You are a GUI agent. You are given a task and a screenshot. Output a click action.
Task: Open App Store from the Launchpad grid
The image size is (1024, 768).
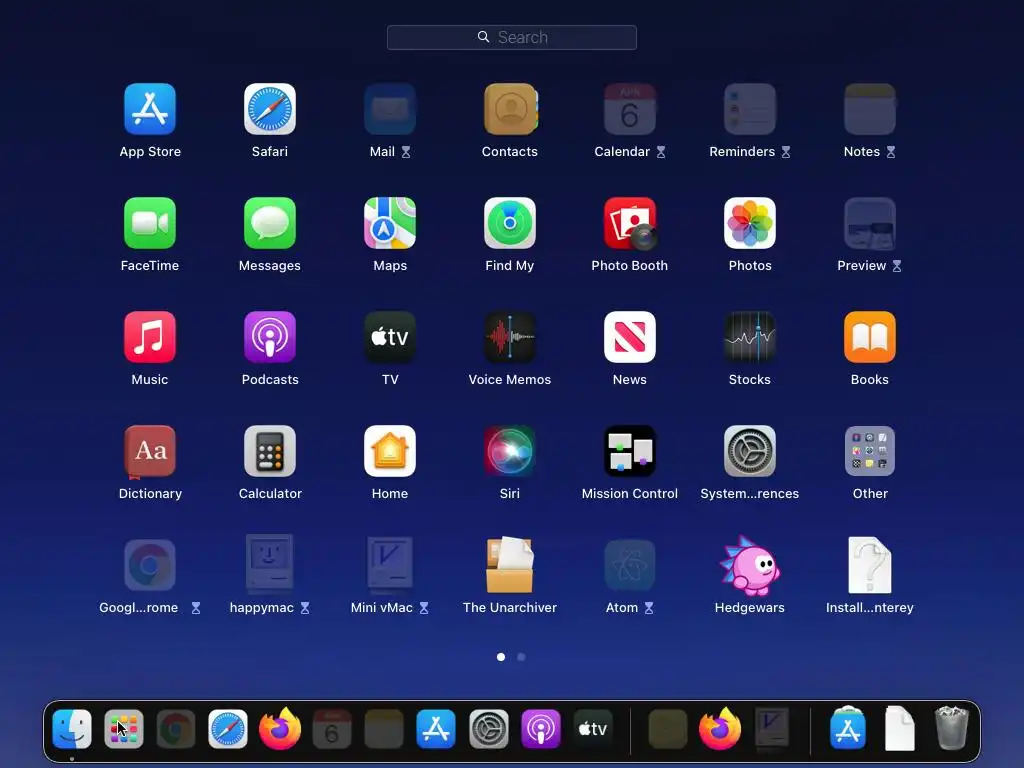point(150,109)
